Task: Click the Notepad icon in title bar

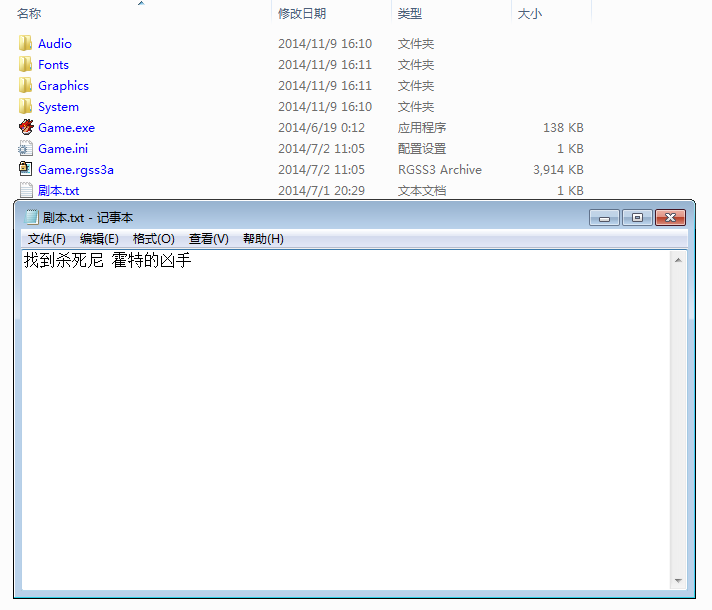Action: click(32, 217)
